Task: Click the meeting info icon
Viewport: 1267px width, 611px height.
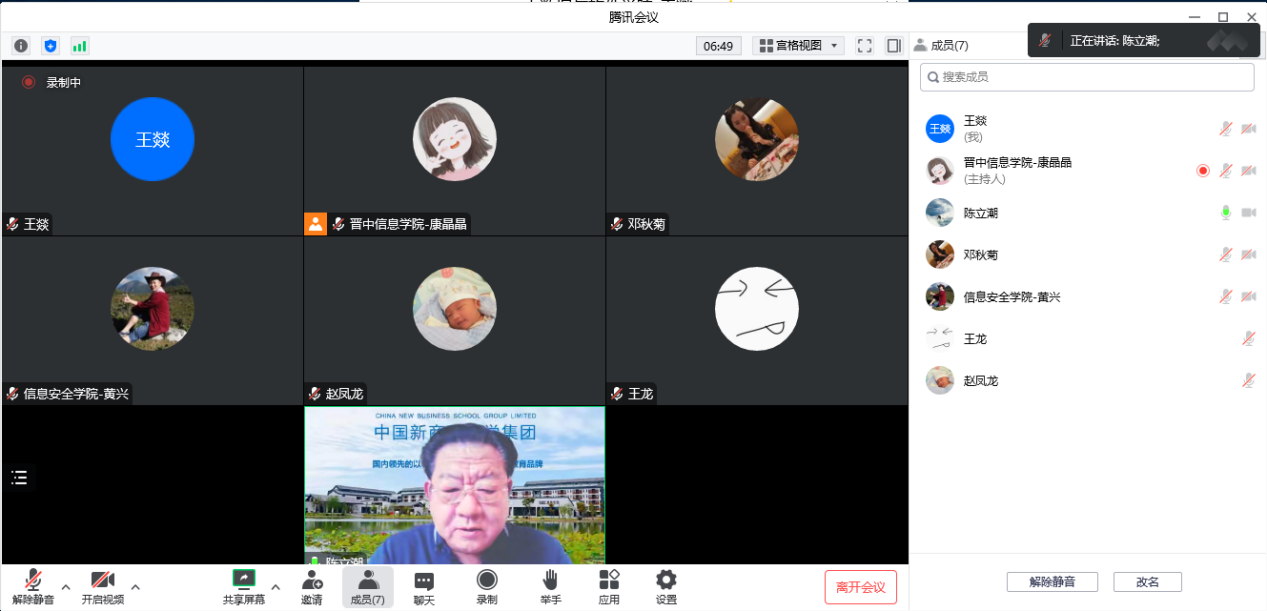Action: [x=21, y=46]
